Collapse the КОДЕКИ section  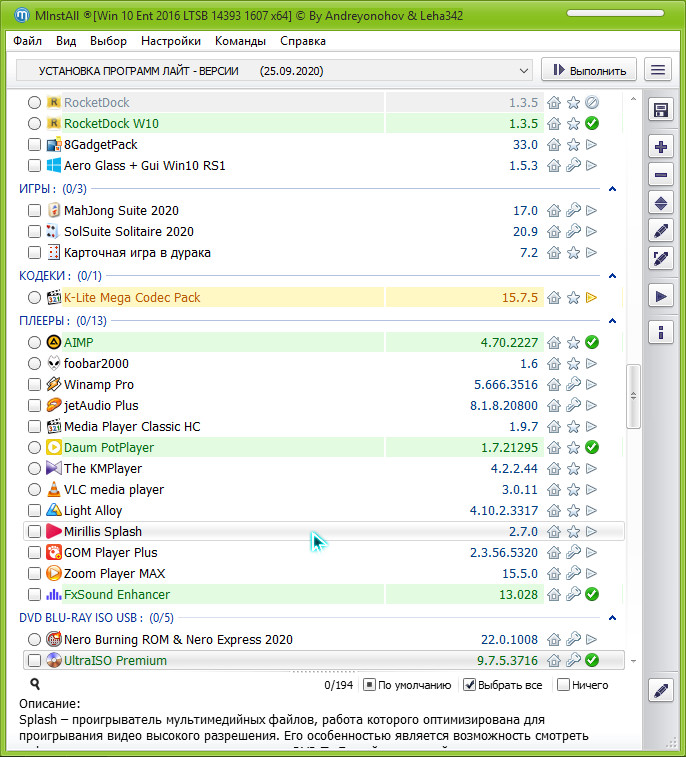[x=612, y=276]
